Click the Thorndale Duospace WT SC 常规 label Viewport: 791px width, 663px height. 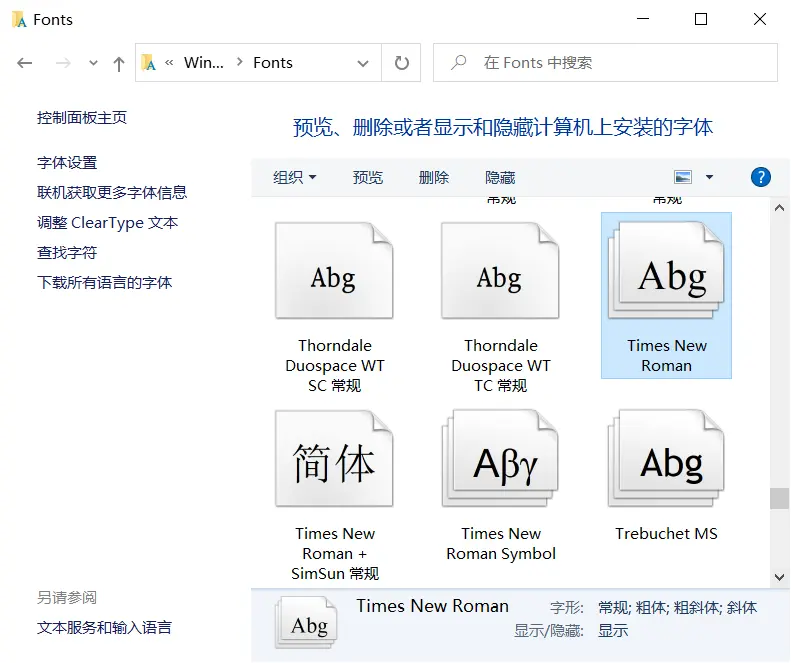[334, 365]
